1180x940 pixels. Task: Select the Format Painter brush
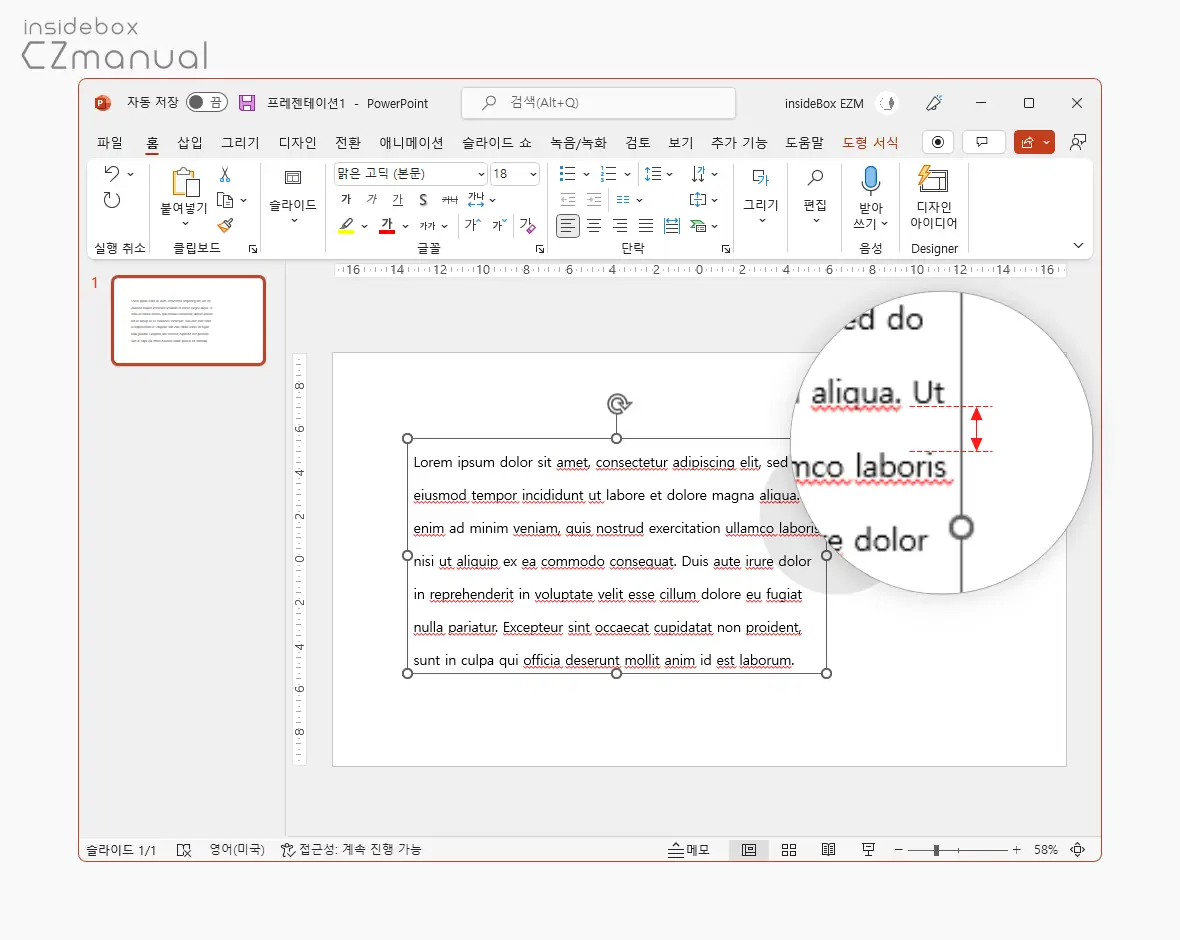225,225
